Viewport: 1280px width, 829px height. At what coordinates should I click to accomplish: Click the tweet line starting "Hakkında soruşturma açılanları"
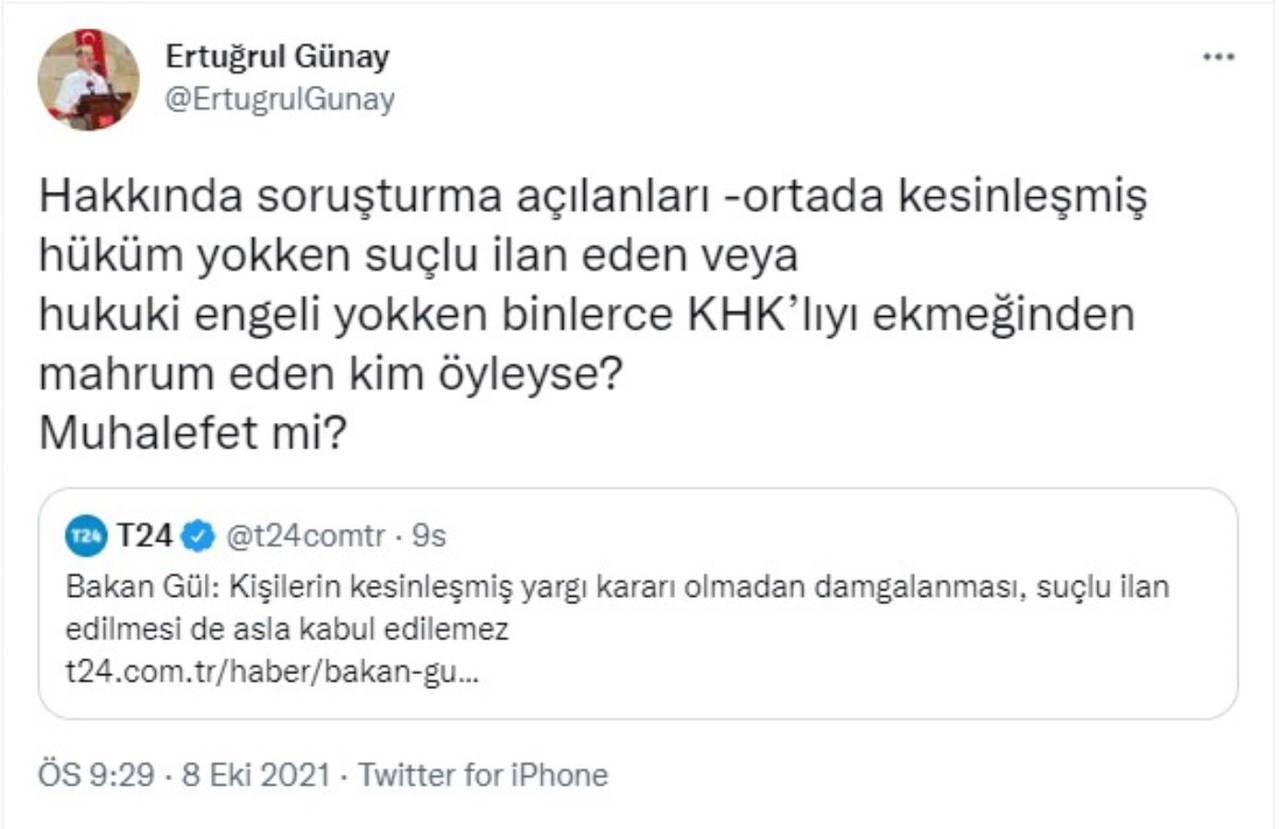[592, 198]
